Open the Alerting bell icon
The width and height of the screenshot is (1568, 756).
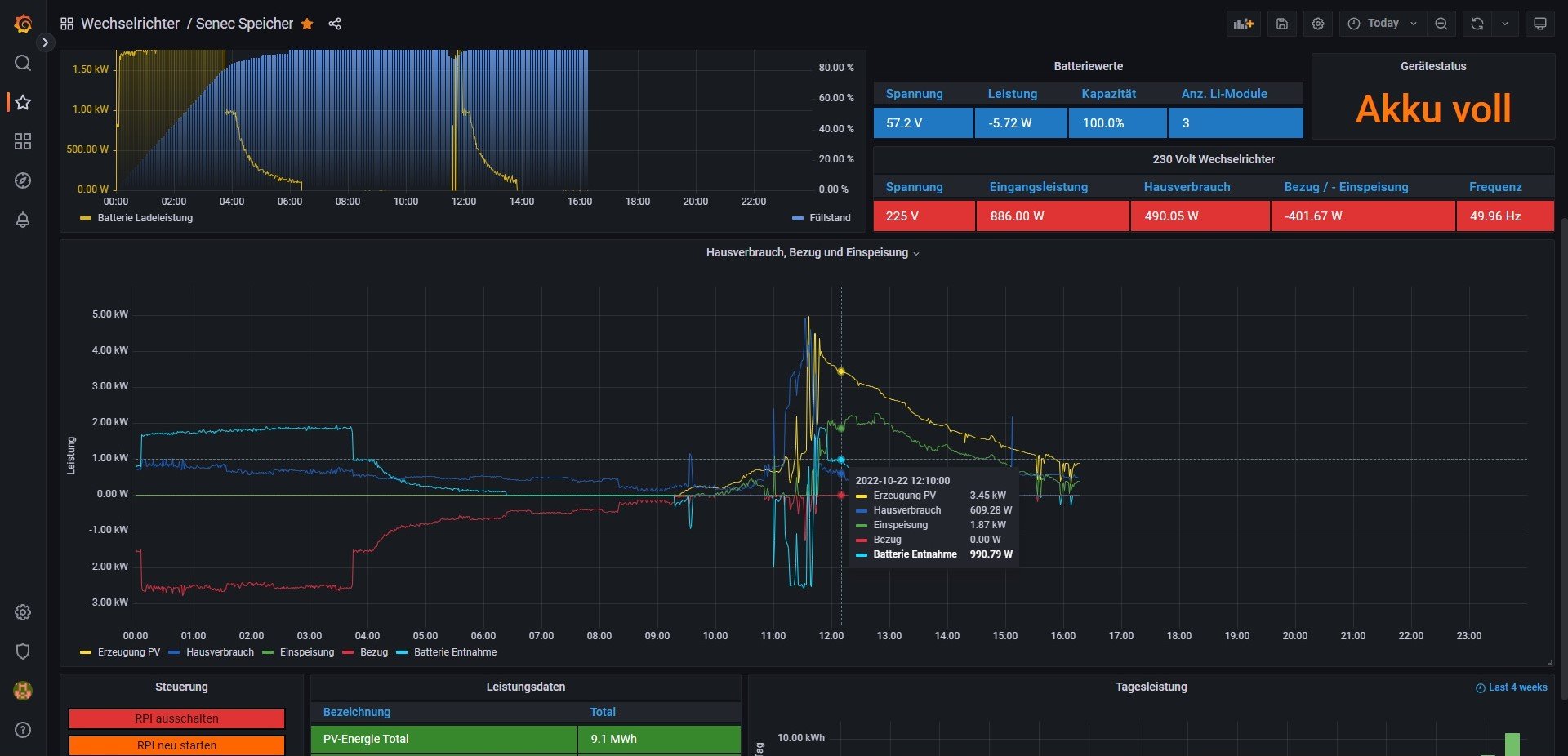(x=23, y=220)
